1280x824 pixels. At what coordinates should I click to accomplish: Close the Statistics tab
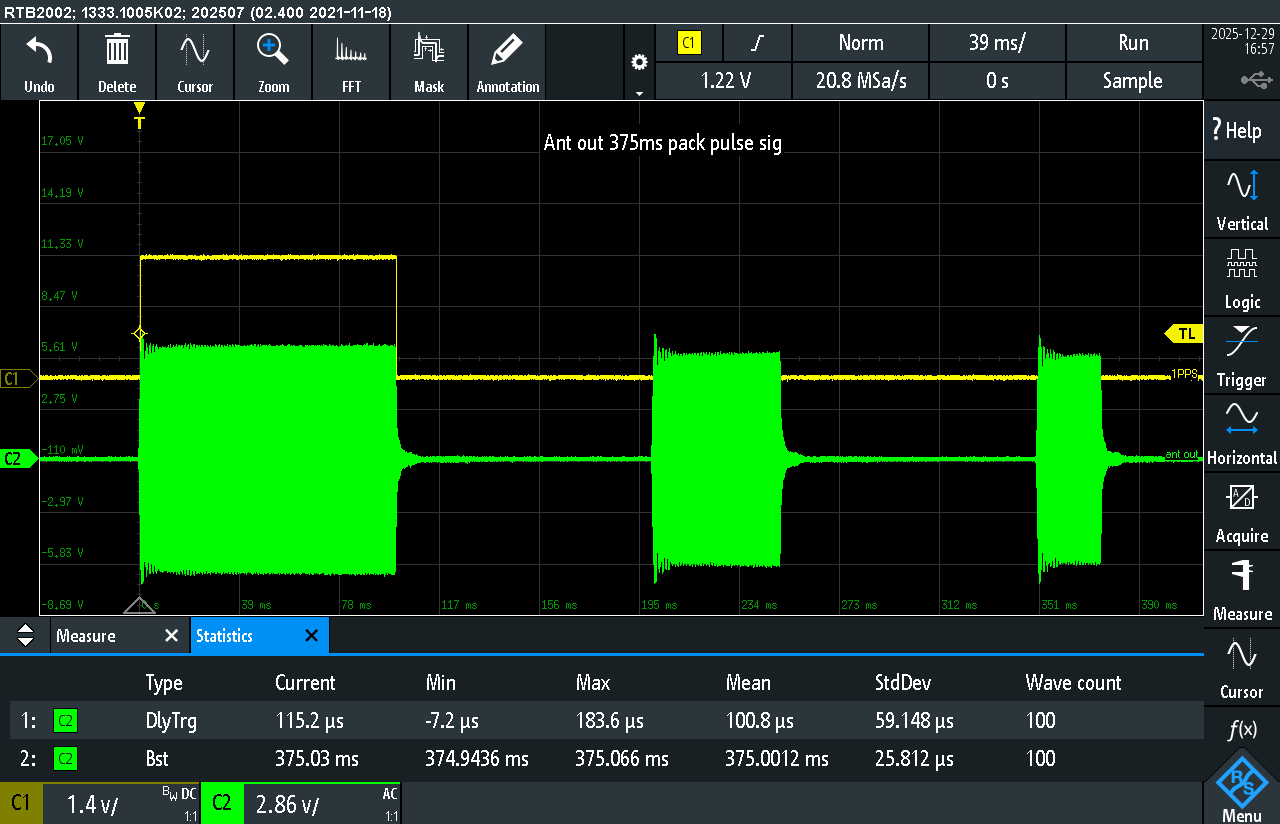[311, 636]
